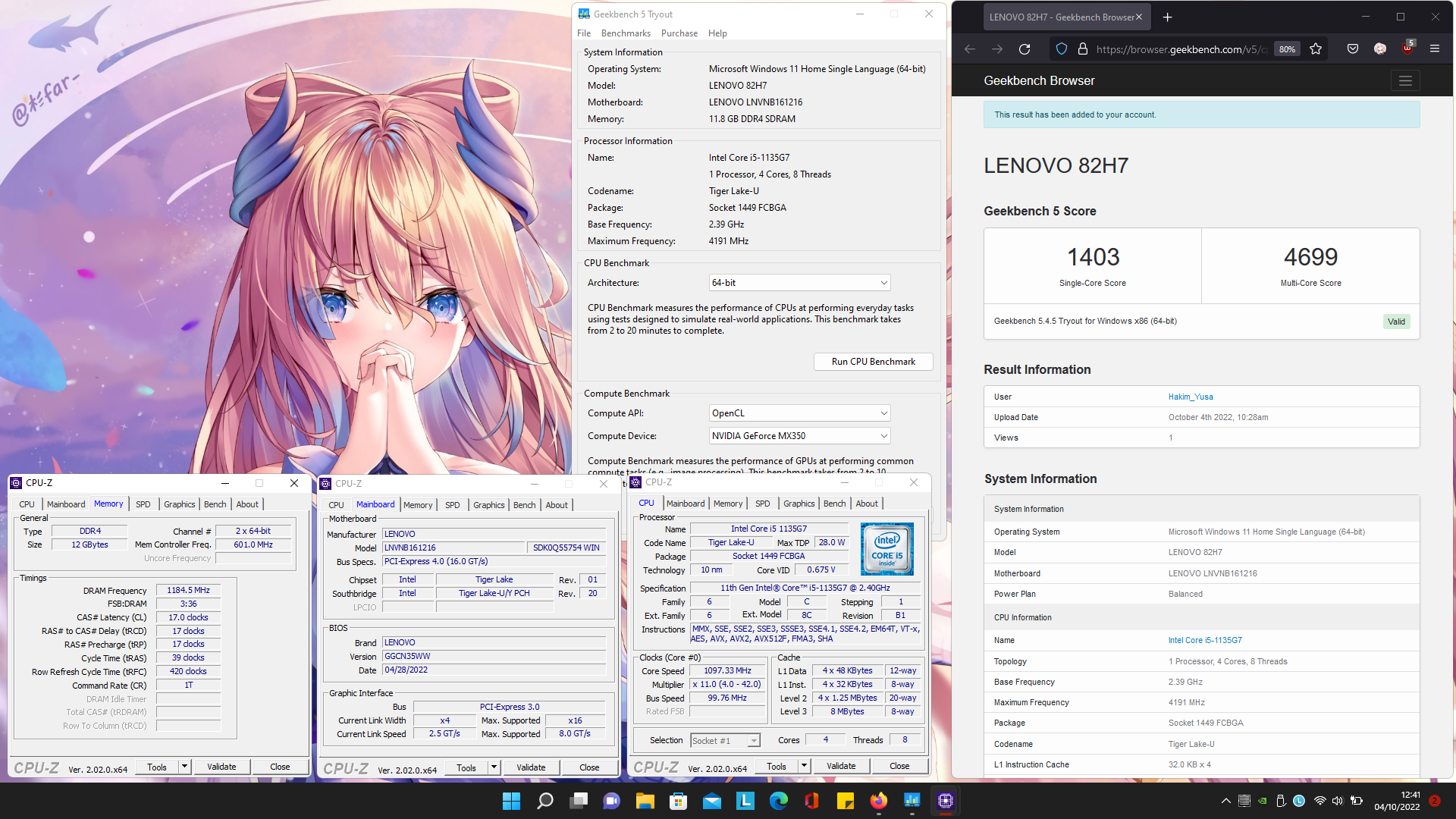
Task: Open Sticky Notes from taskbar
Action: (x=846, y=801)
